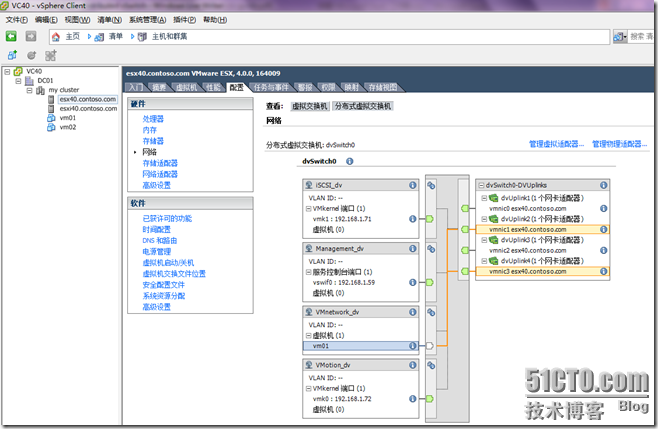658x429 pixels.
Task: Open the 插件(P) menu
Action: coord(184,20)
